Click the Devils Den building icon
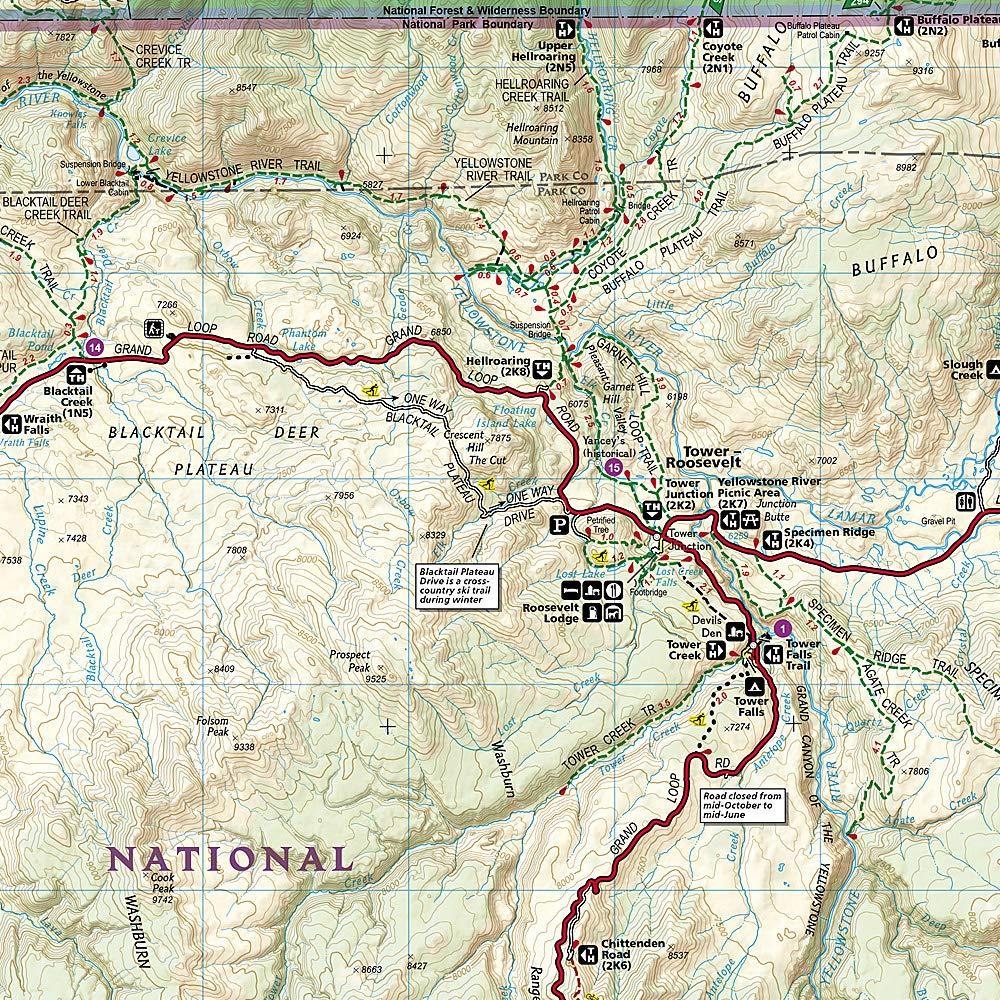This screenshot has height=1000, width=1000. tap(735, 631)
